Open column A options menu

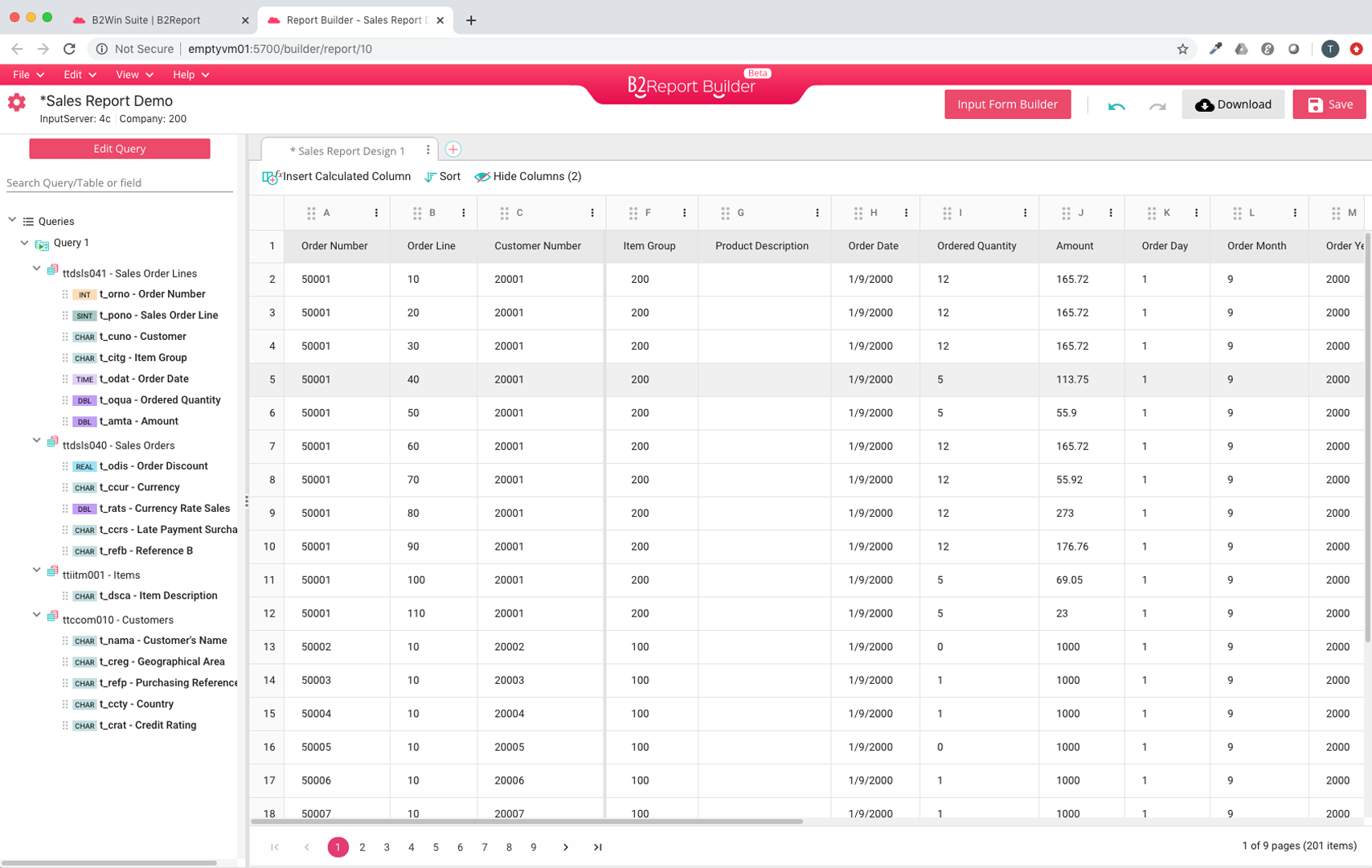[x=376, y=213]
